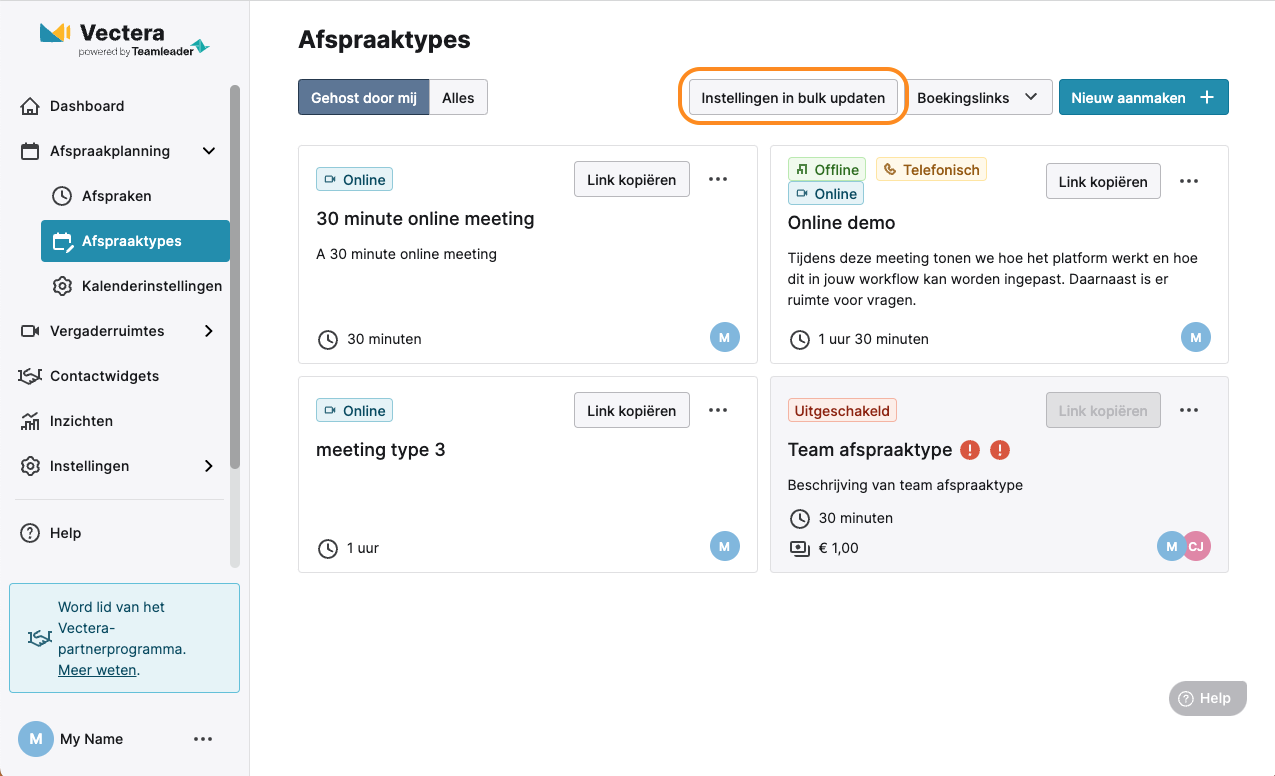
Task: Click plus icon in Nieuw aanmaken button
Action: [x=1207, y=98]
